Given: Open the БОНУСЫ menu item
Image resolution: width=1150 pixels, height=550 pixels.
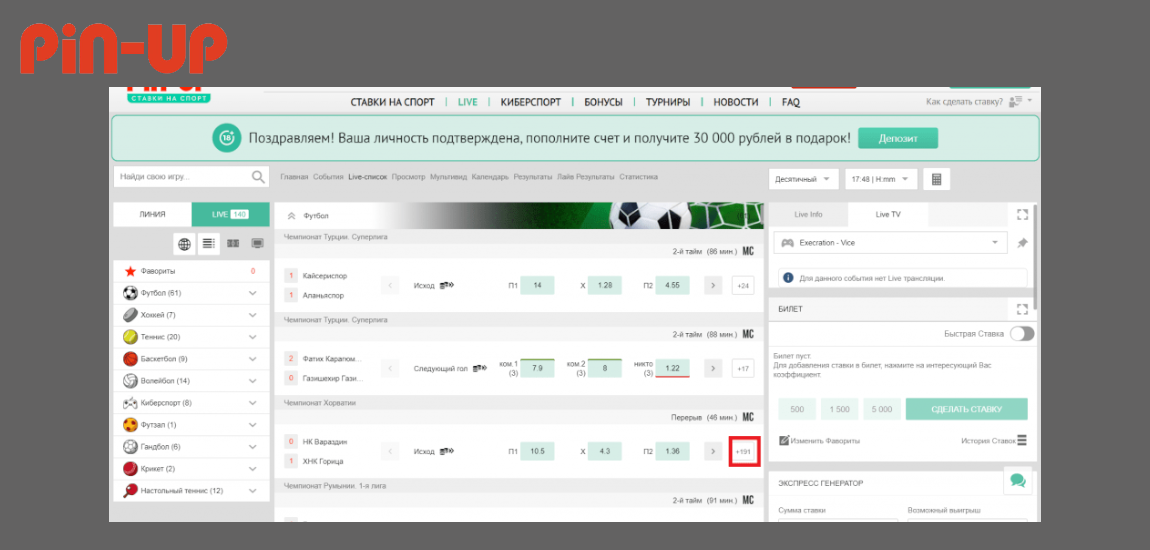Looking at the screenshot, I should pyautogui.click(x=604, y=102).
